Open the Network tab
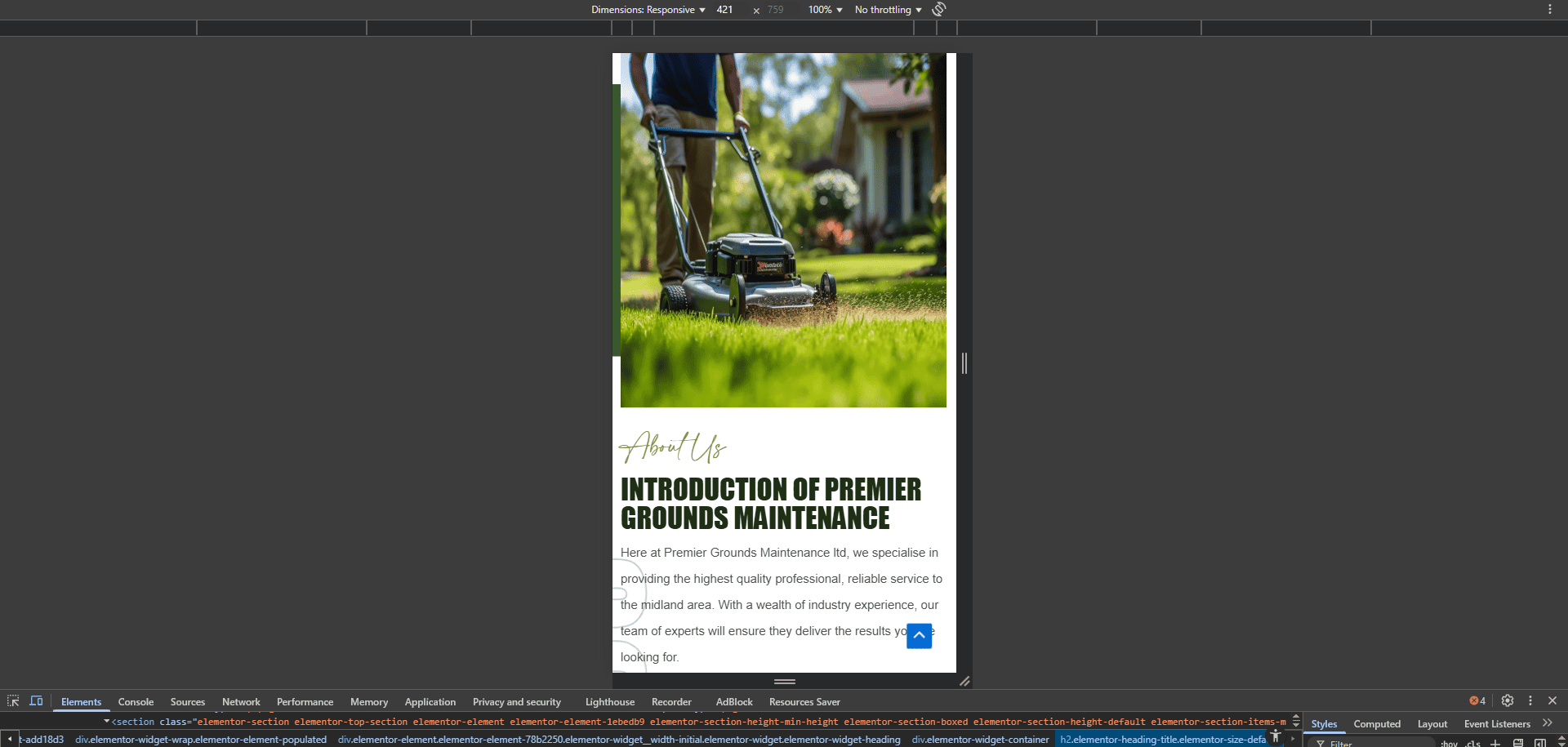This screenshot has width=1568, height=747. pos(241,701)
